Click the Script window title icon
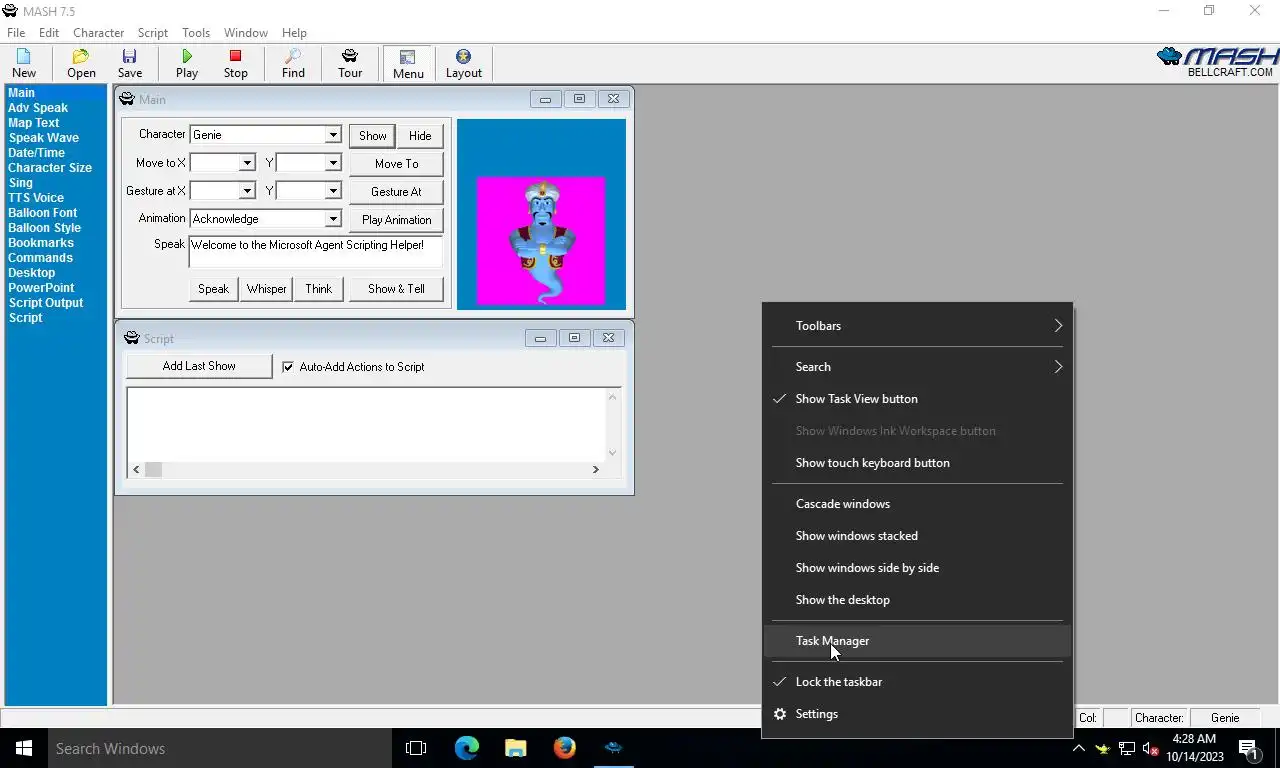 click(x=131, y=338)
